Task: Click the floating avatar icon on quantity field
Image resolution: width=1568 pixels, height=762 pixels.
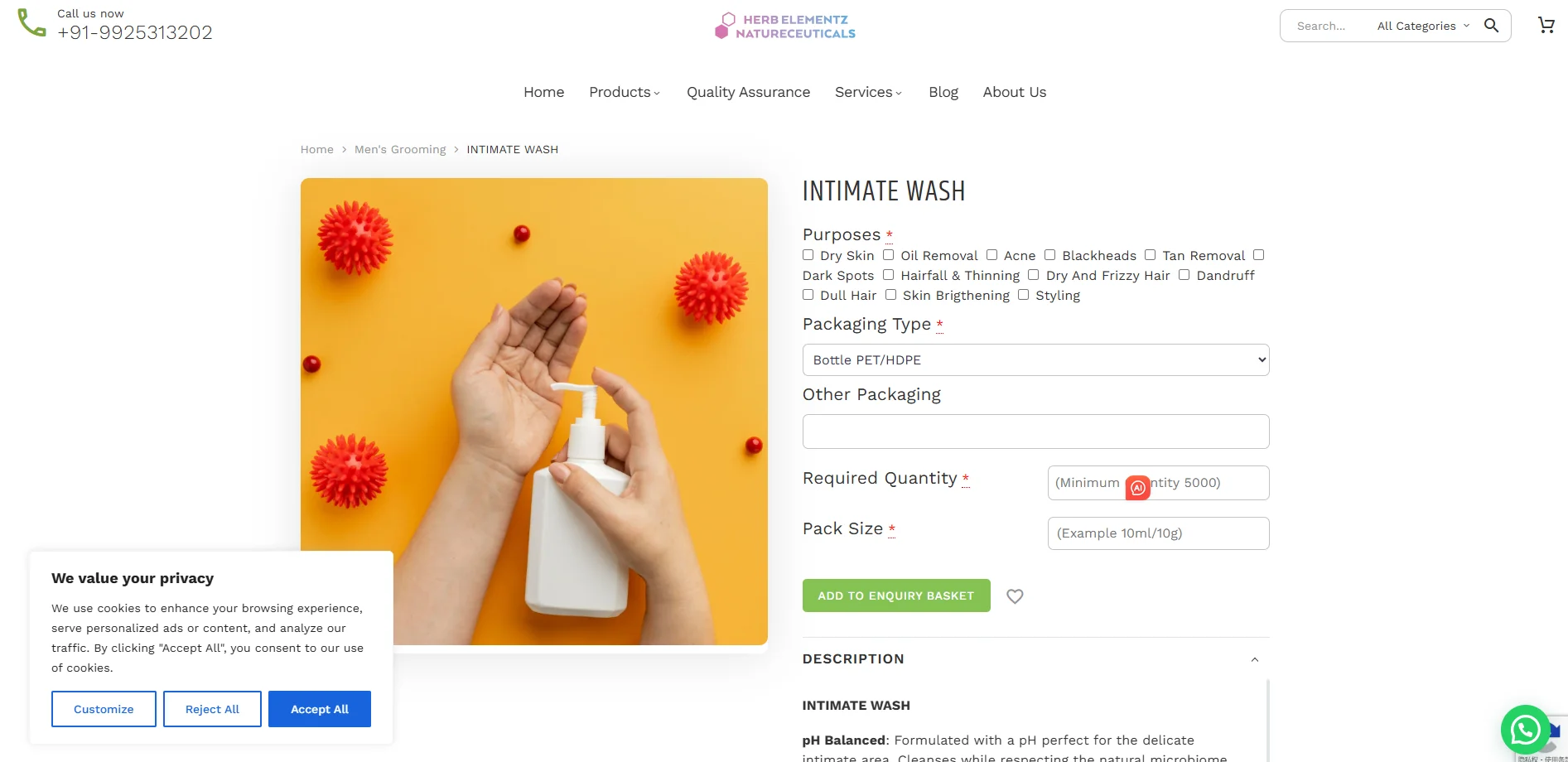Action: click(x=1136, y=487)
